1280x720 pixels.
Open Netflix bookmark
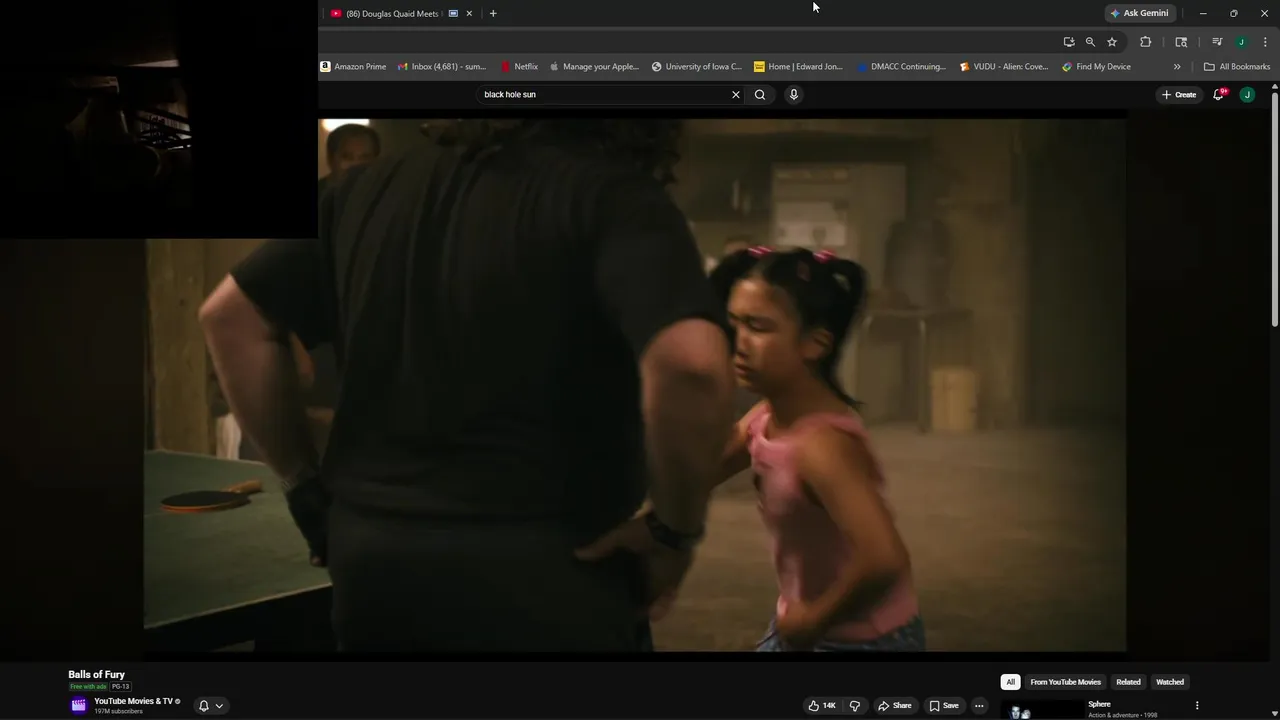519,67
